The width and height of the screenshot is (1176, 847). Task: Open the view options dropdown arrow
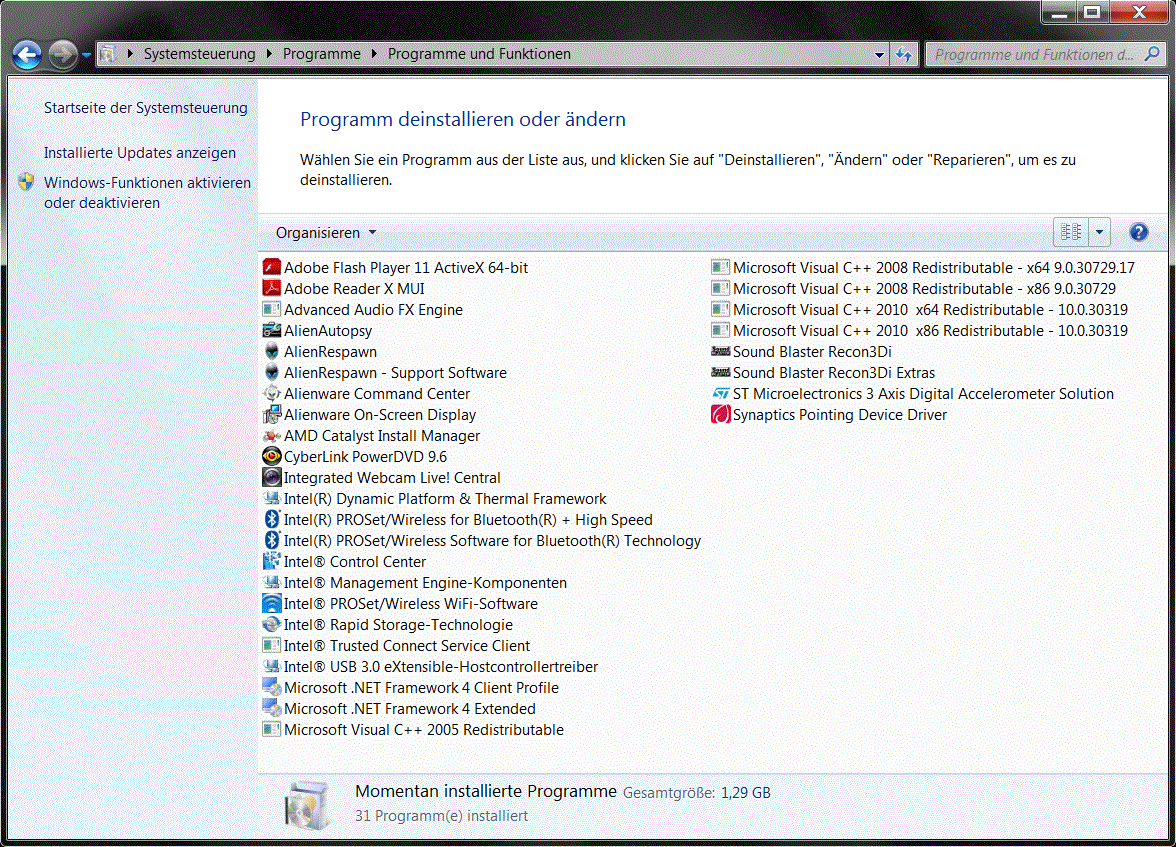click(1099, 233)
